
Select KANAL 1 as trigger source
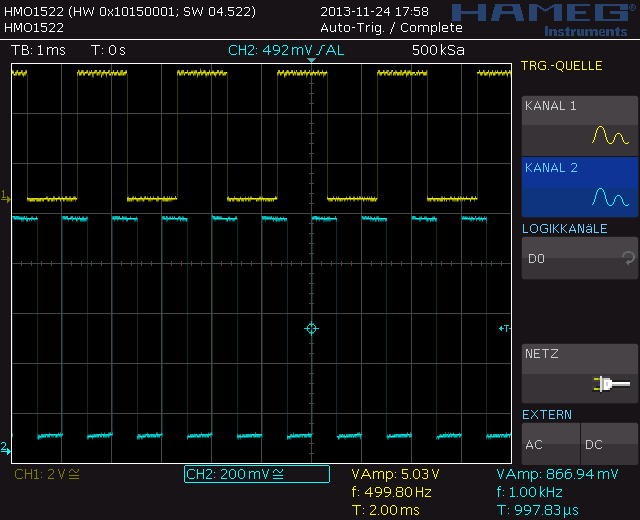click(580, 125)
